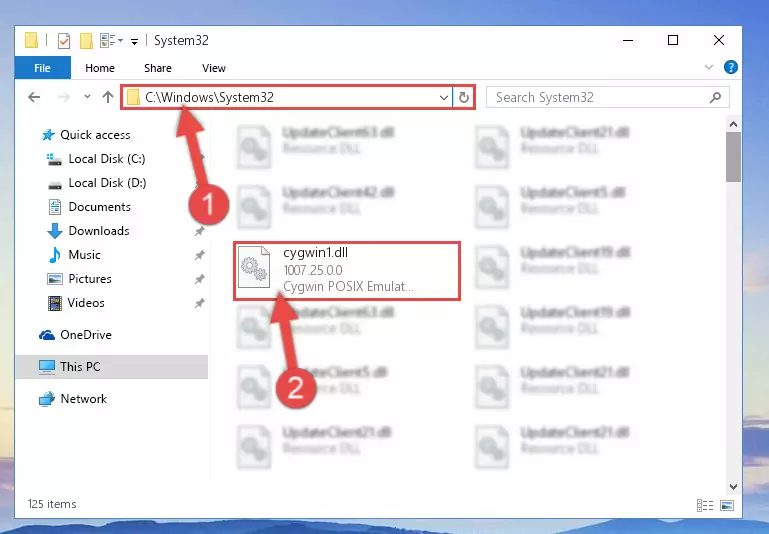
Task: Click the pin icon beside Music
Action: (x=200, y=255)
